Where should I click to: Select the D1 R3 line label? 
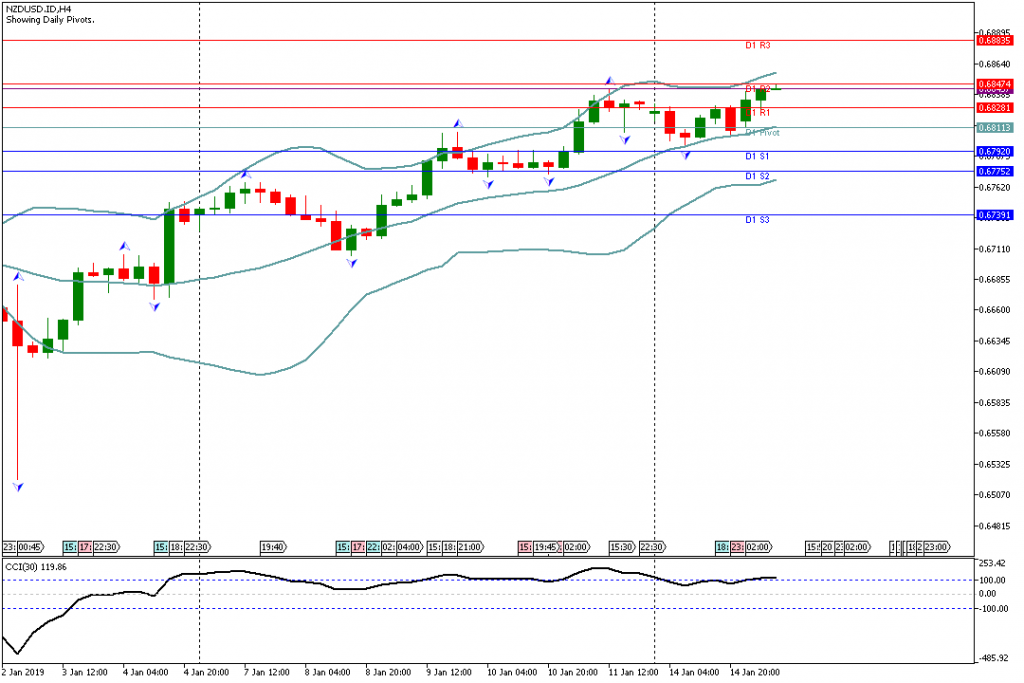coord(757,46)
